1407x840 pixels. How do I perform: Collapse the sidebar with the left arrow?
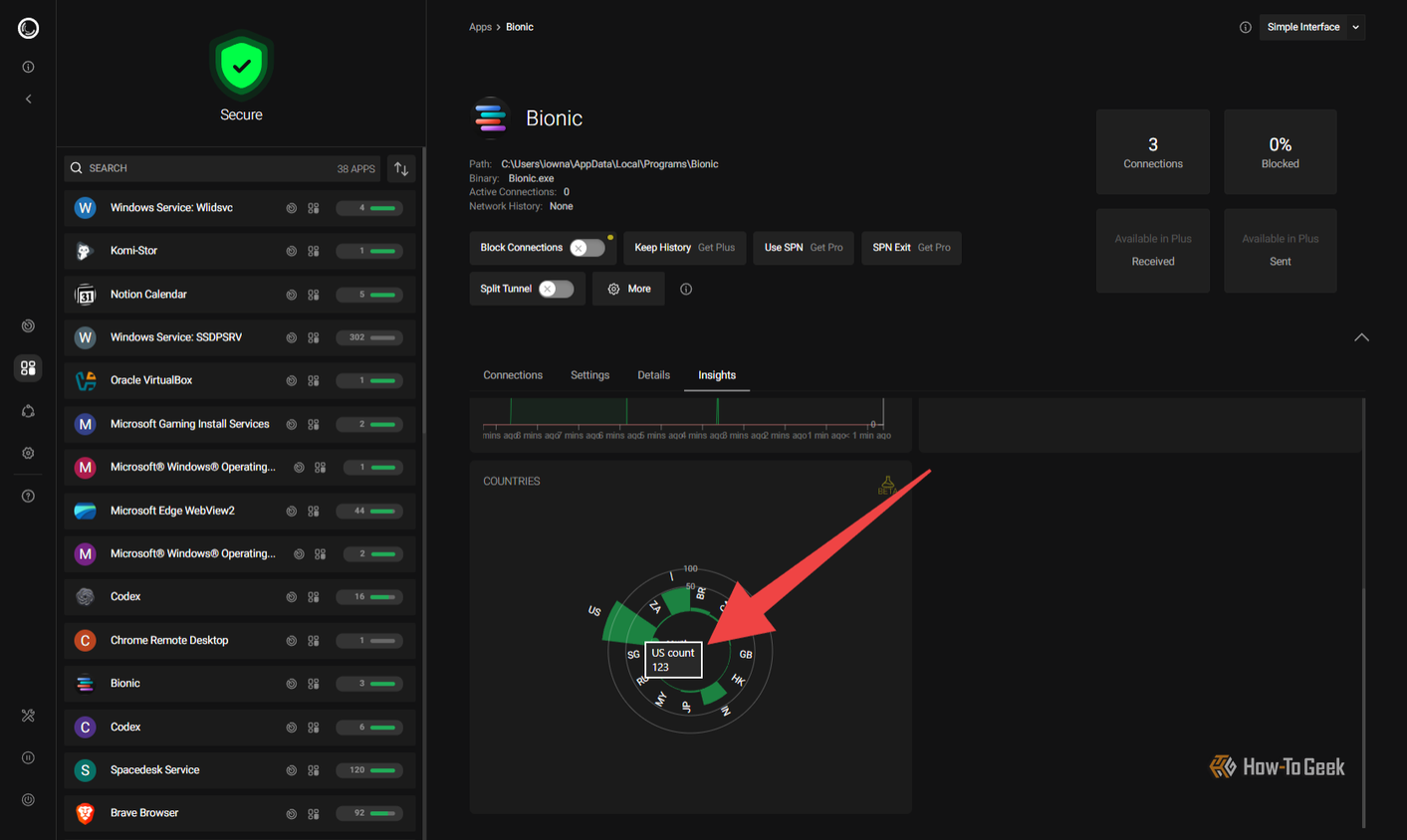click(x=28, y=100)
